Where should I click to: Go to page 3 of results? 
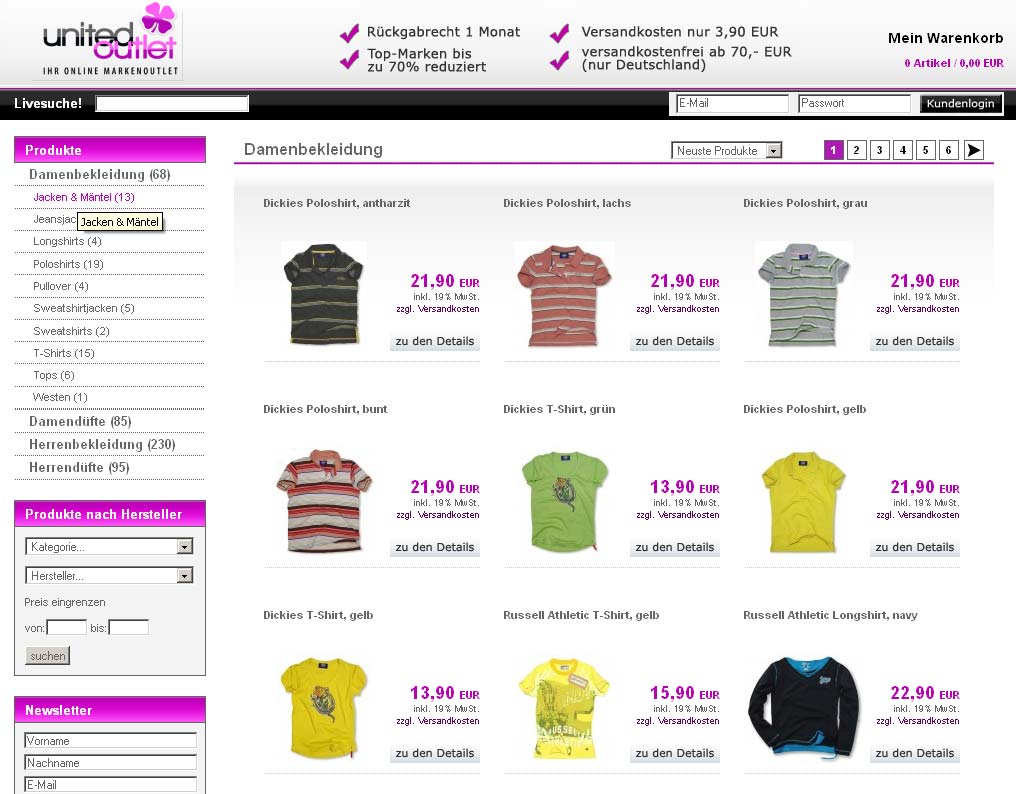(879, 150)
